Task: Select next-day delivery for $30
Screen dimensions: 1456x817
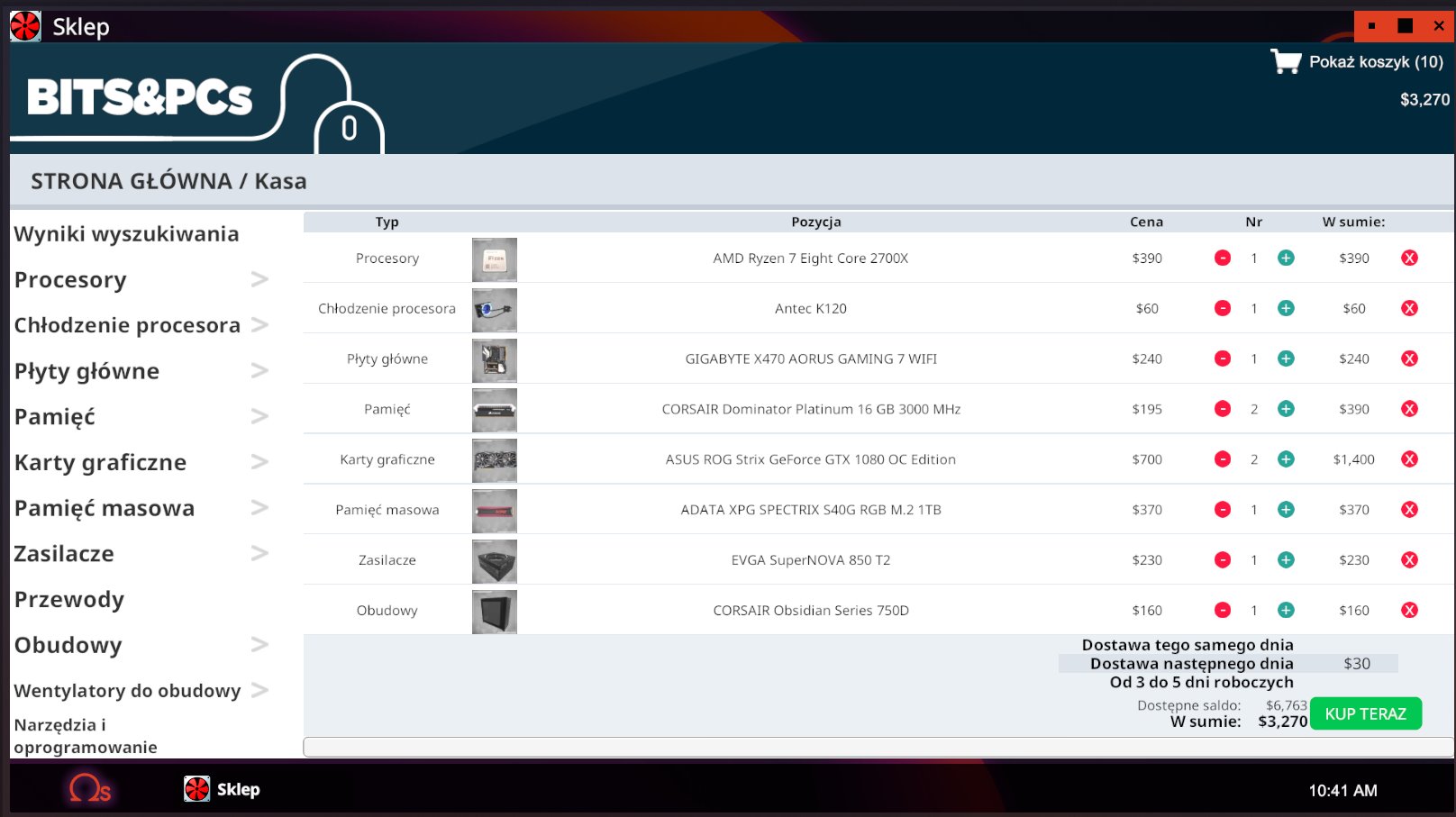Action: pyautogui.click(x=1229, y=664)
